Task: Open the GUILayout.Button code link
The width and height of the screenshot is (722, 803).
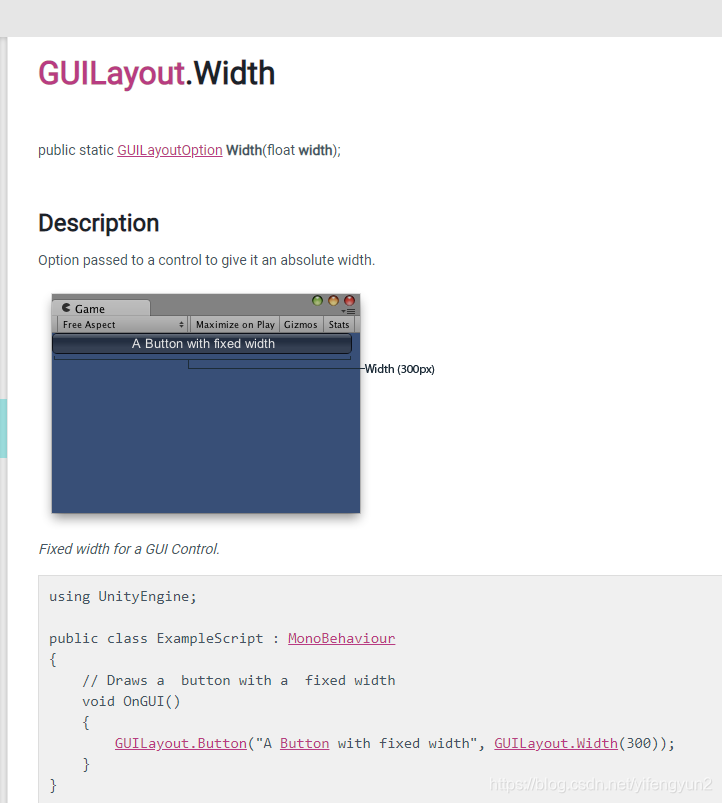Action: 181,743
